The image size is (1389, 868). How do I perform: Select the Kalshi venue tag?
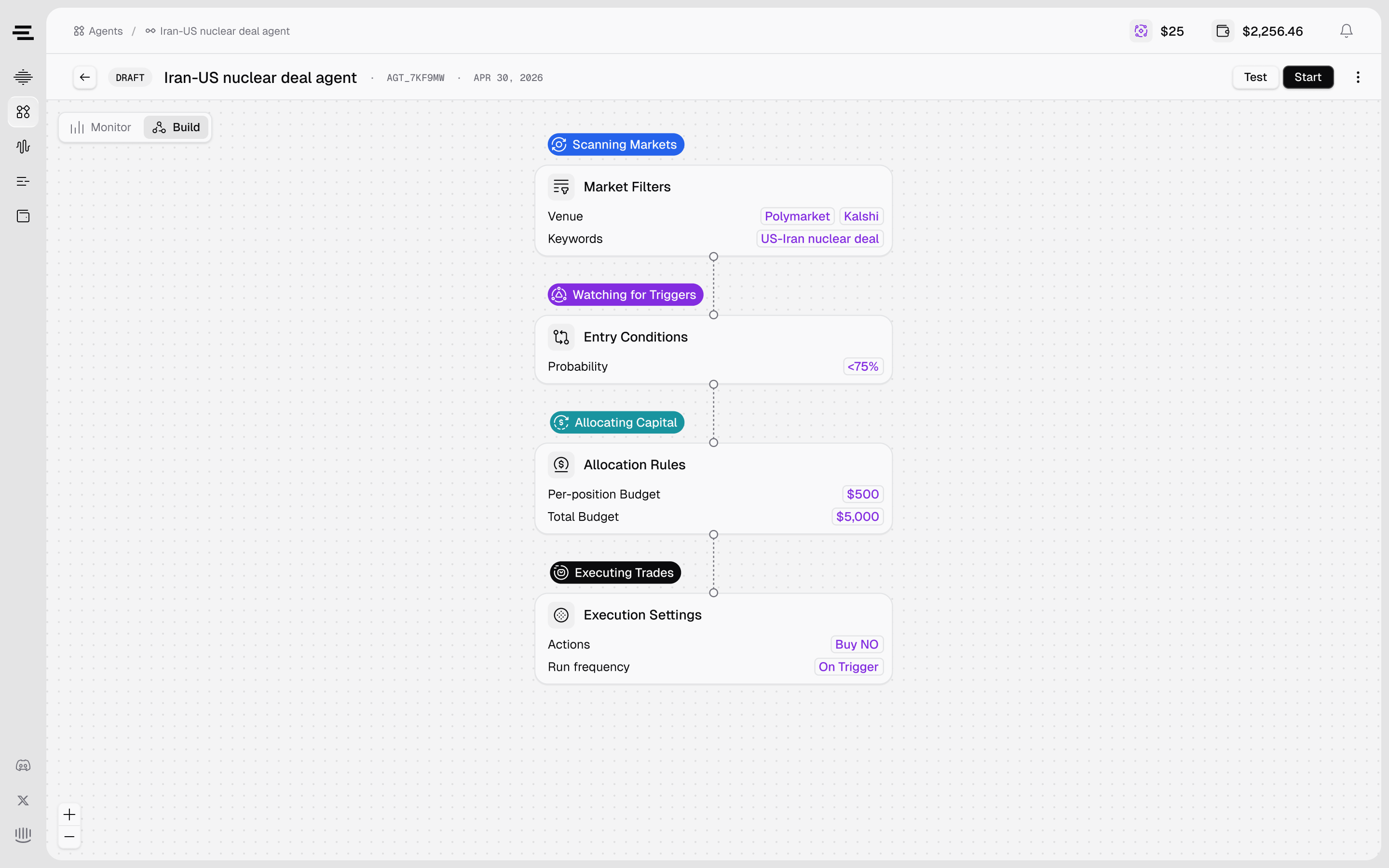(861, 217)
